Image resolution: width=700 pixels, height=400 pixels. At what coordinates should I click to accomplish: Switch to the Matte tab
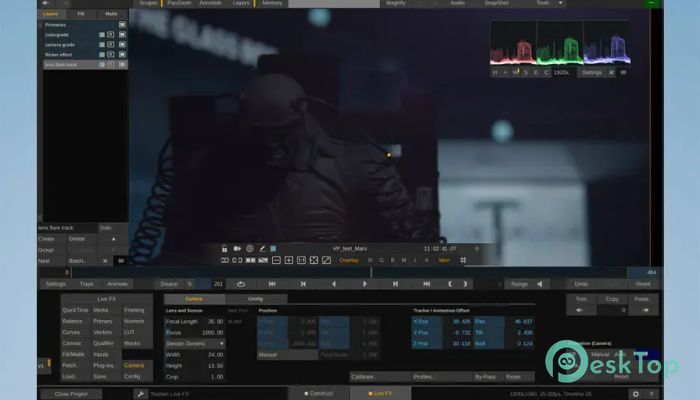pyautogui.click(x=111, y=14)
